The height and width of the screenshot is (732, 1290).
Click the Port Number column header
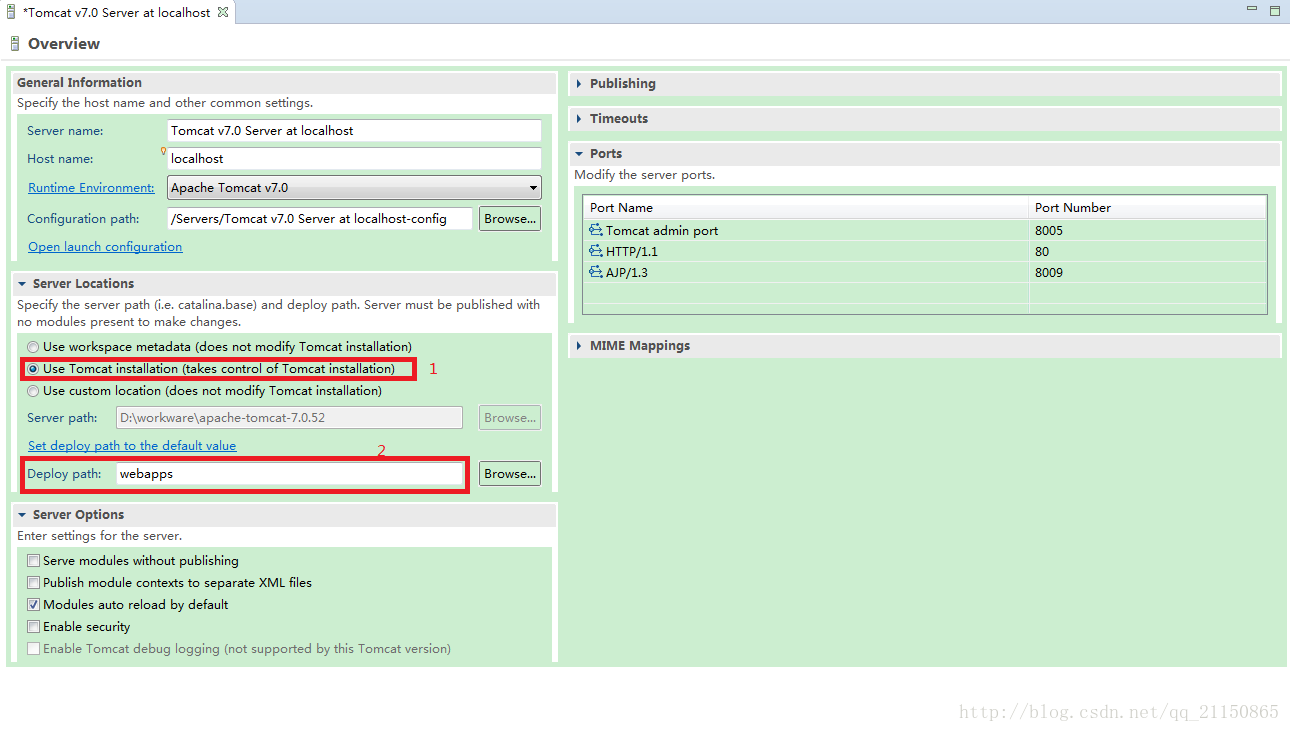(x=1148, y=208)
